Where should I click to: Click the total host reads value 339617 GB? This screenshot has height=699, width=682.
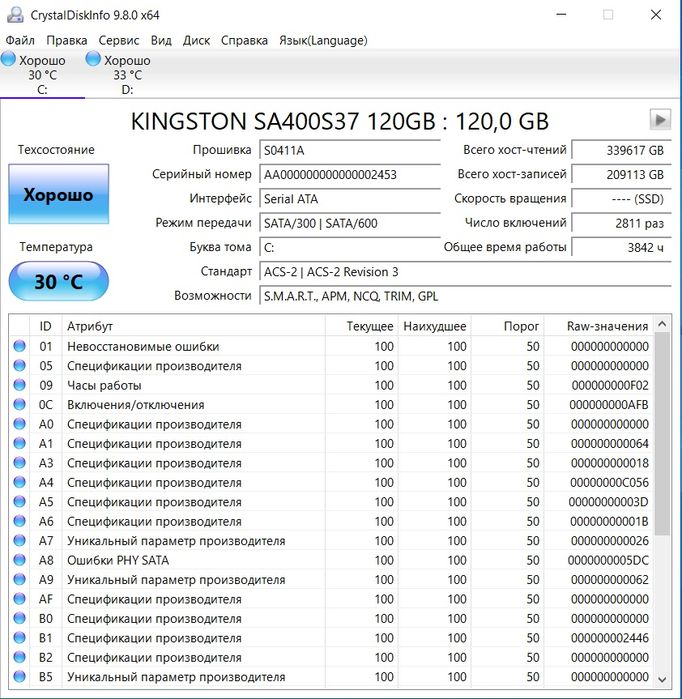click(621, 150)
